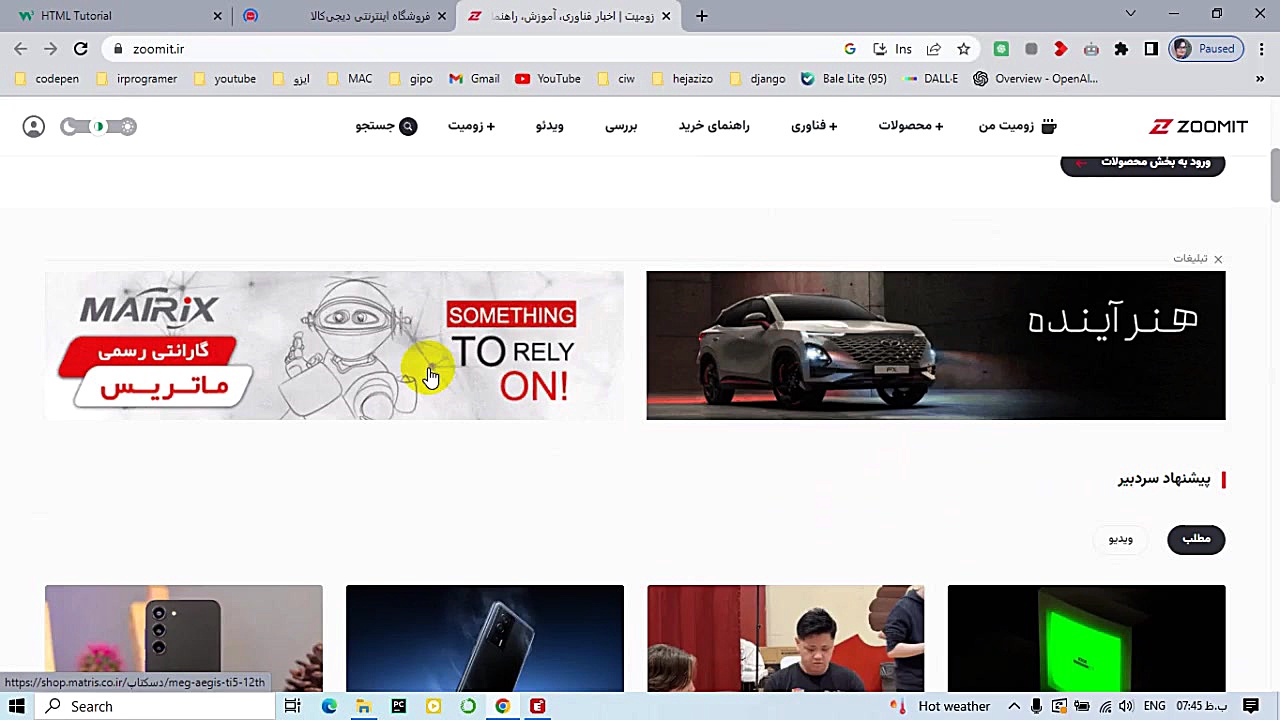Open زومیت من coffee cup link
Viewport: 1280px width, 720px height.
[x=1017, y=126]
